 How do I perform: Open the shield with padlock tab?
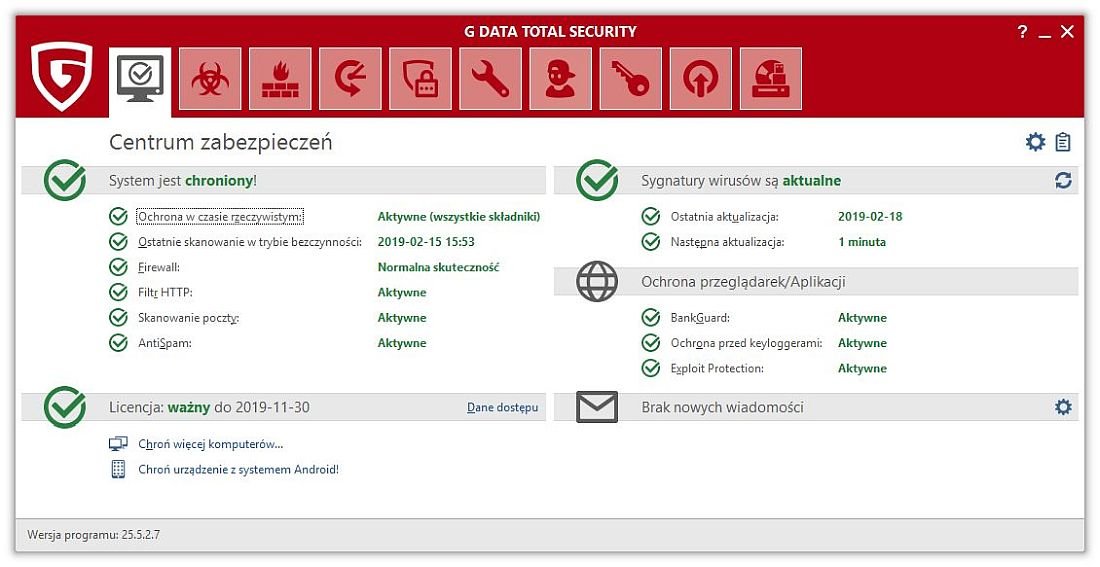pos(420,79)
